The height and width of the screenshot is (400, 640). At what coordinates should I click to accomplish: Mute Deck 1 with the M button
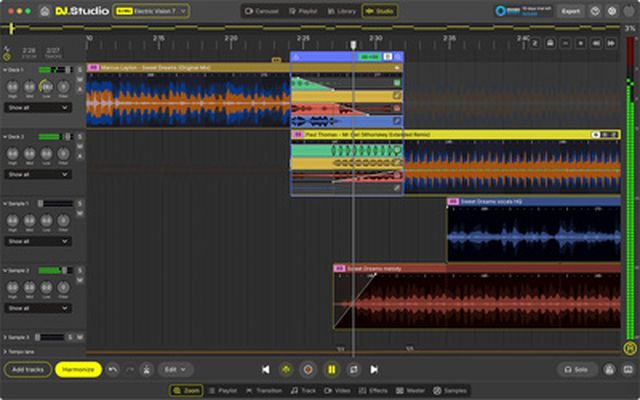click(80, 80)
